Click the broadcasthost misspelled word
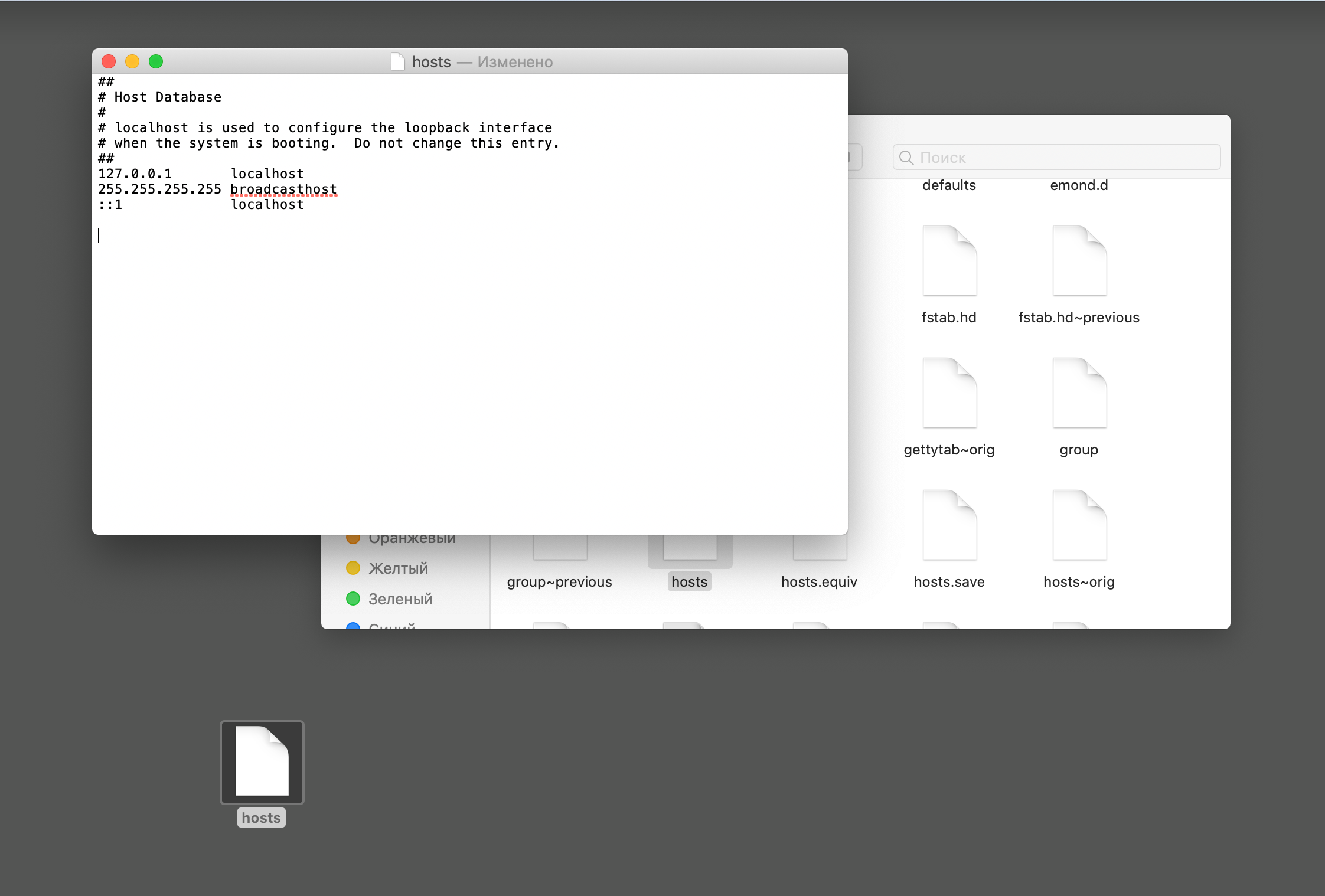The width and height of the screenshot is (1325, 896). pos(283,189)
